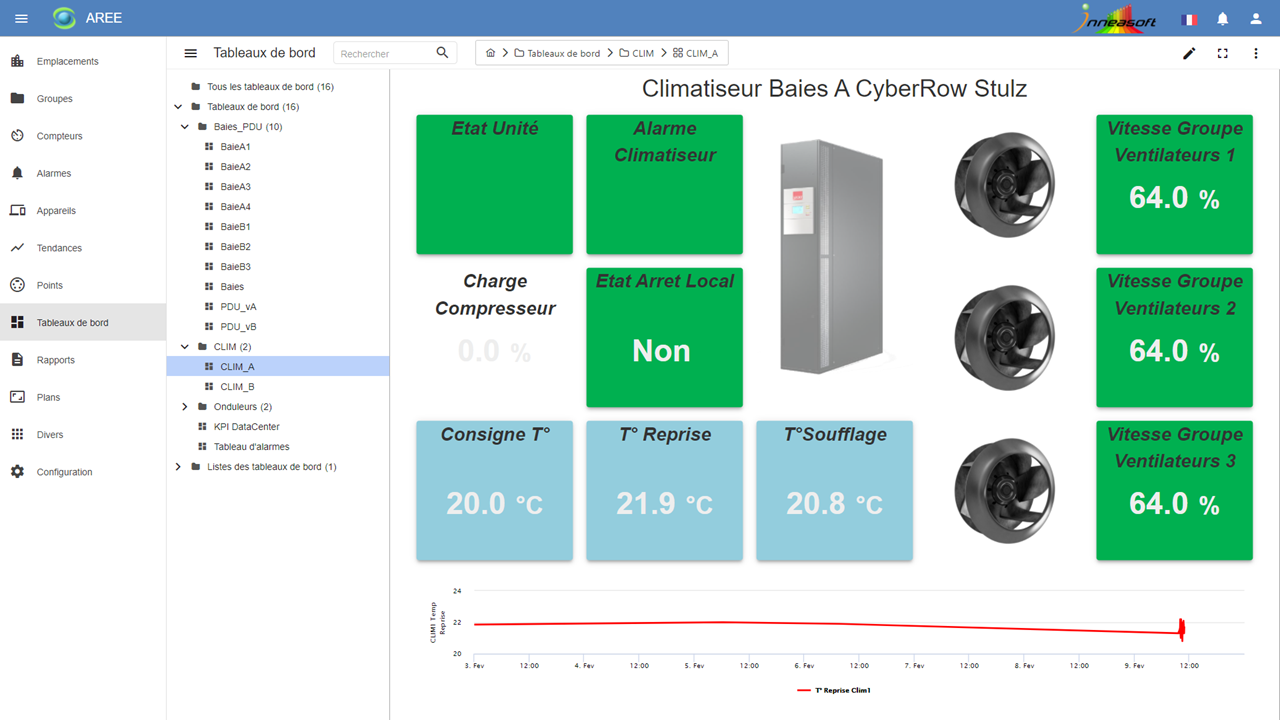Toggle T° Reprise Clim1 chart legend
The image size is (1280, 720).
[x=834, y=690]
